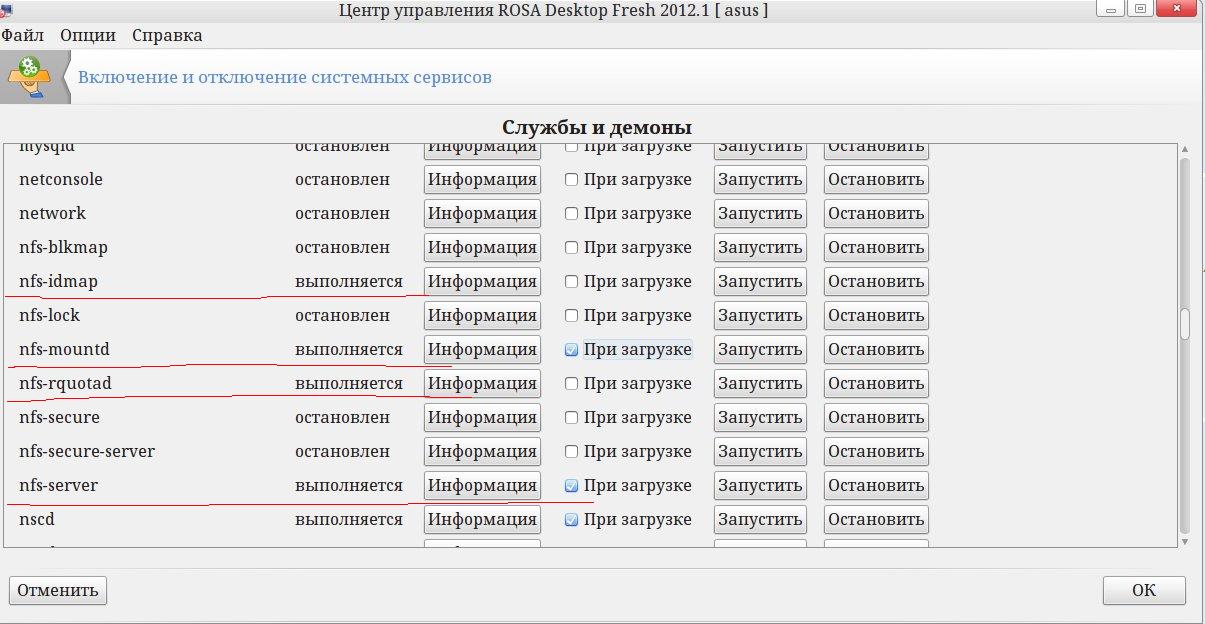The width and height of the screenshot is (1205, 624).
Task: Click Запустить for nfs-secure
Action: (760, 418)
